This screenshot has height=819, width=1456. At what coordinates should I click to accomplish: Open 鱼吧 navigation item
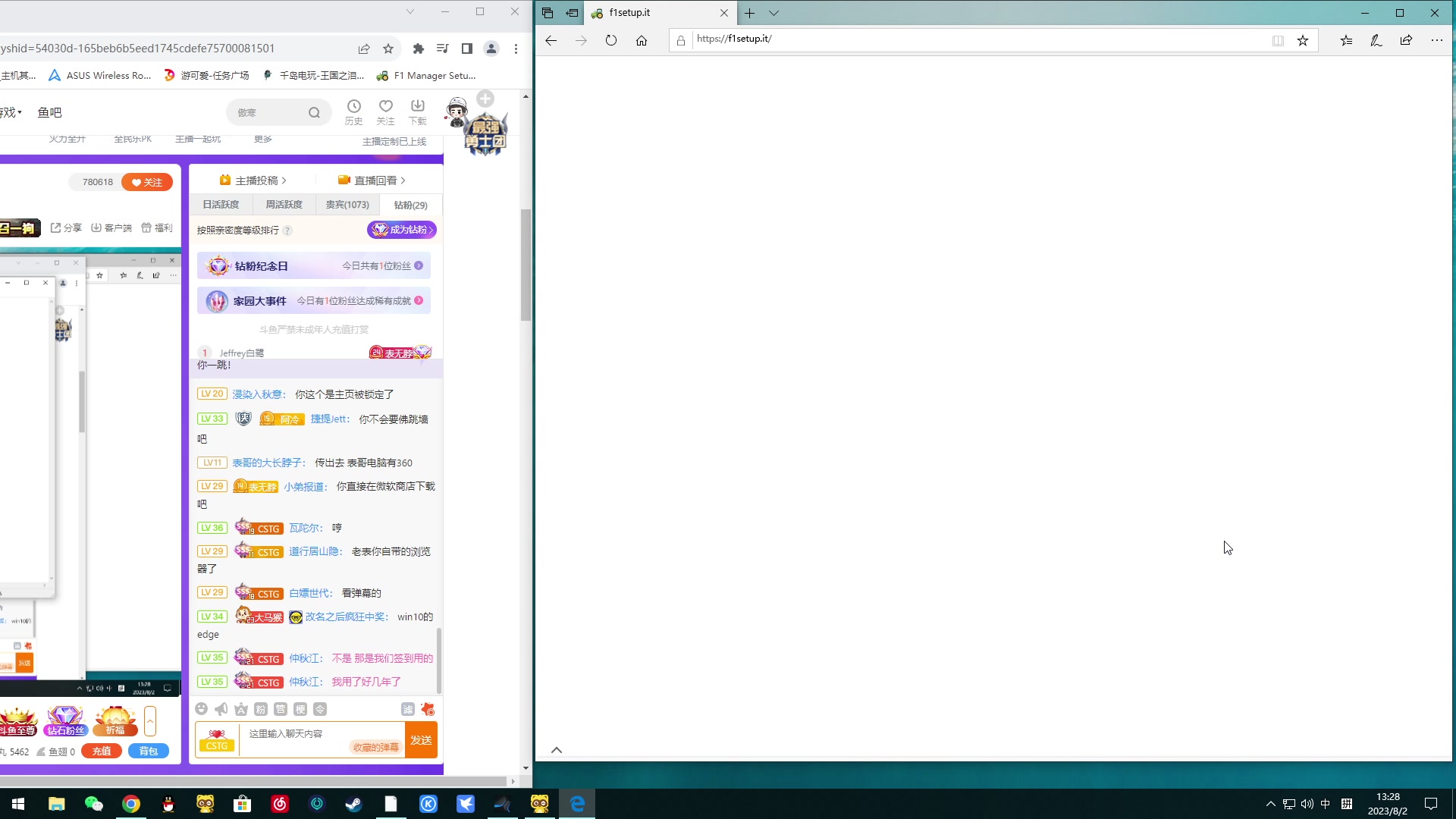50,112
